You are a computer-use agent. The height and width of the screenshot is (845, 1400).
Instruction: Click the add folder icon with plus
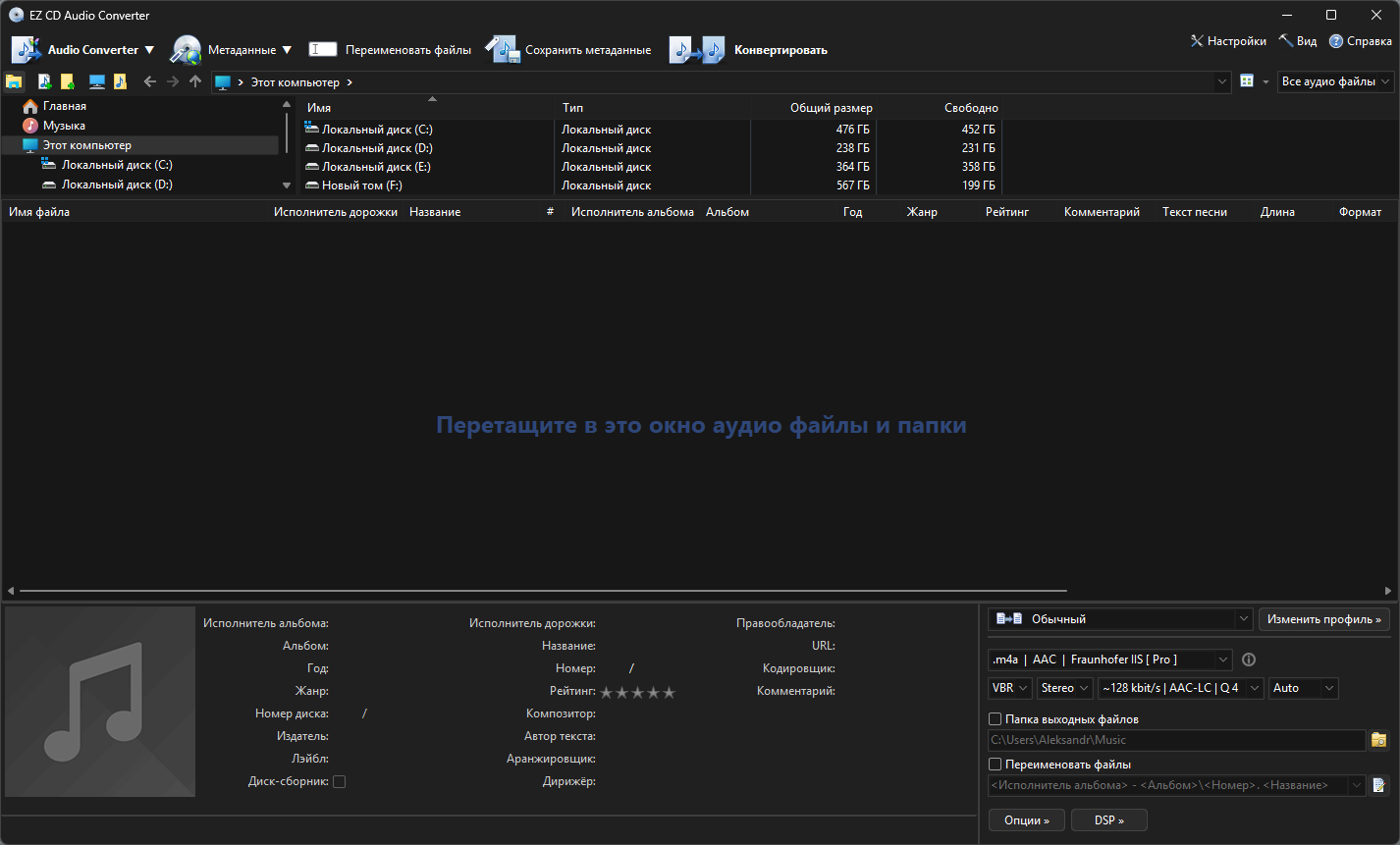(68, 81)
